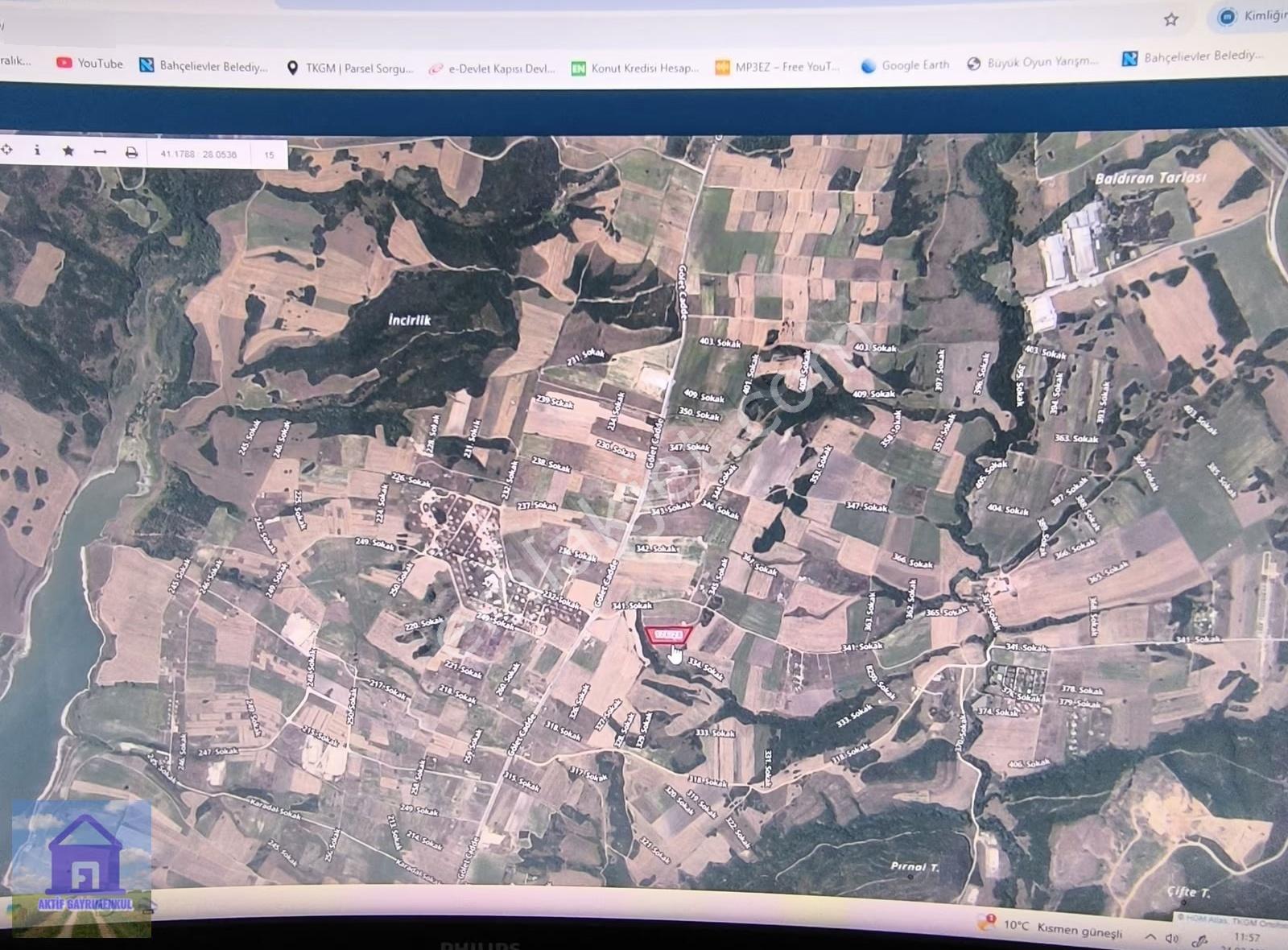The image size is (1288, 950).
Task: Select the ruler measure tool icon
Action: (x=100, y=151)
